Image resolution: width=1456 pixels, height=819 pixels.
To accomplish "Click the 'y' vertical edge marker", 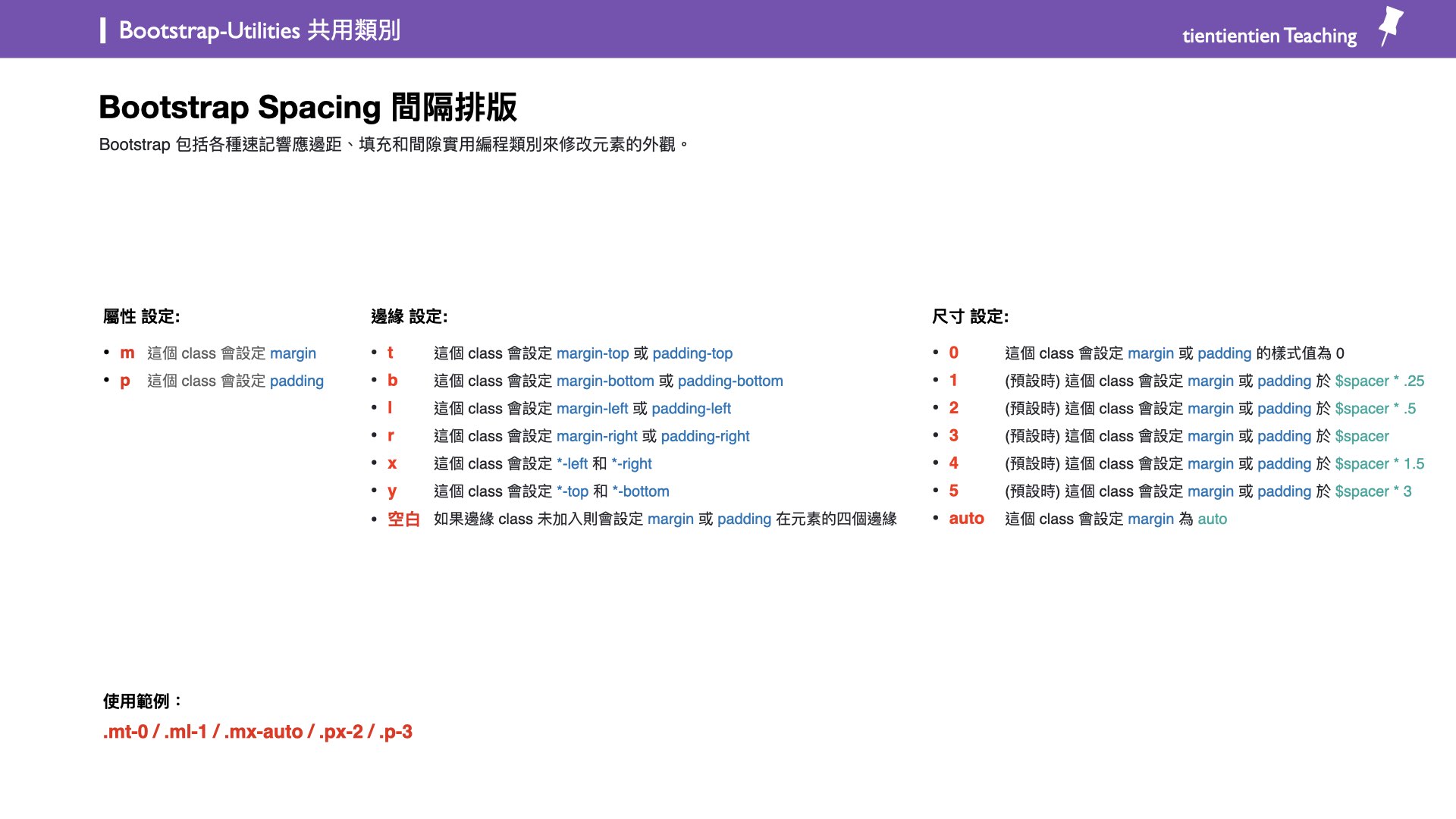I will 391,491.
